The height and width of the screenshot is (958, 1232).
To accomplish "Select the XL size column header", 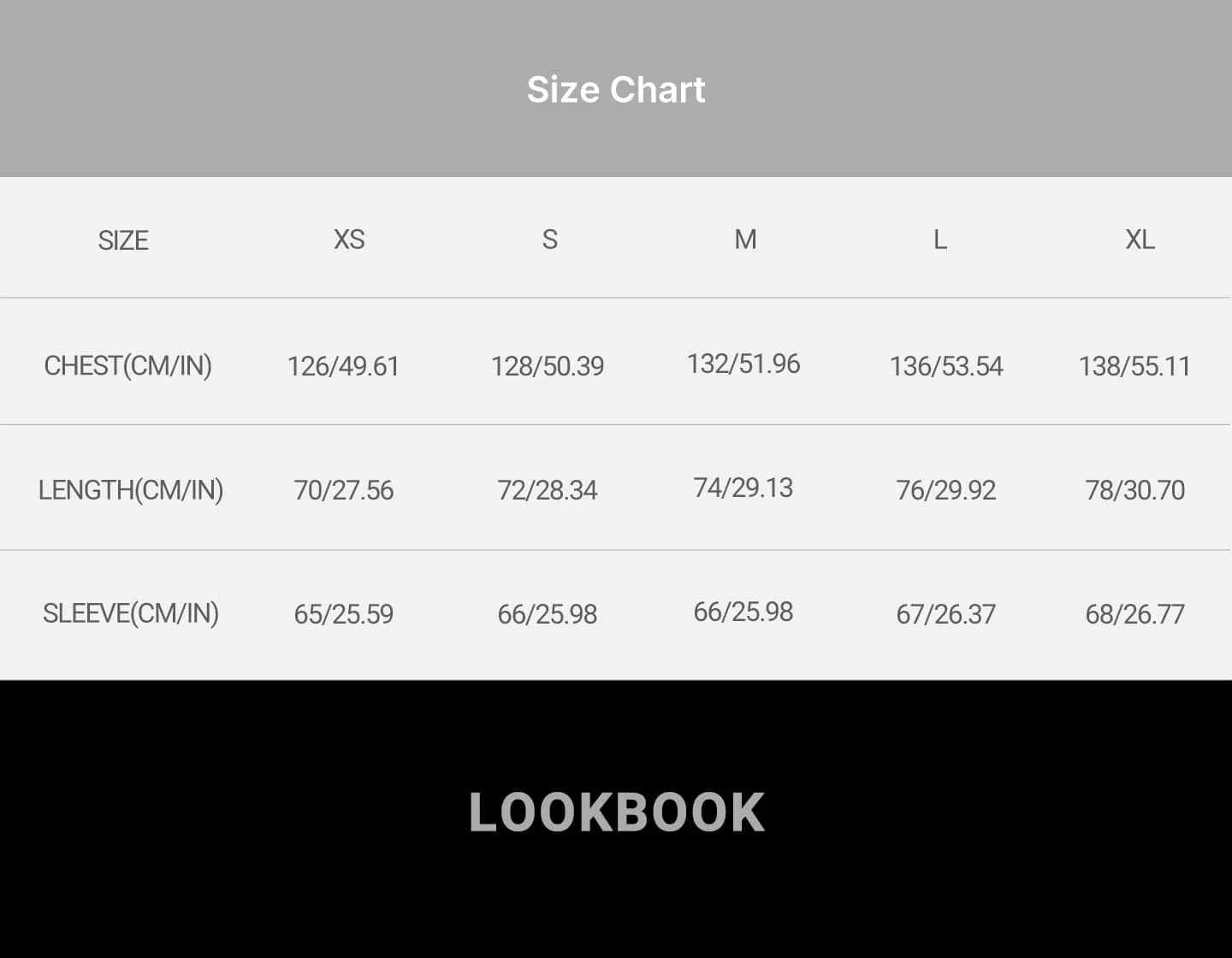I will pyautogui.click(x=1140, y=239).
